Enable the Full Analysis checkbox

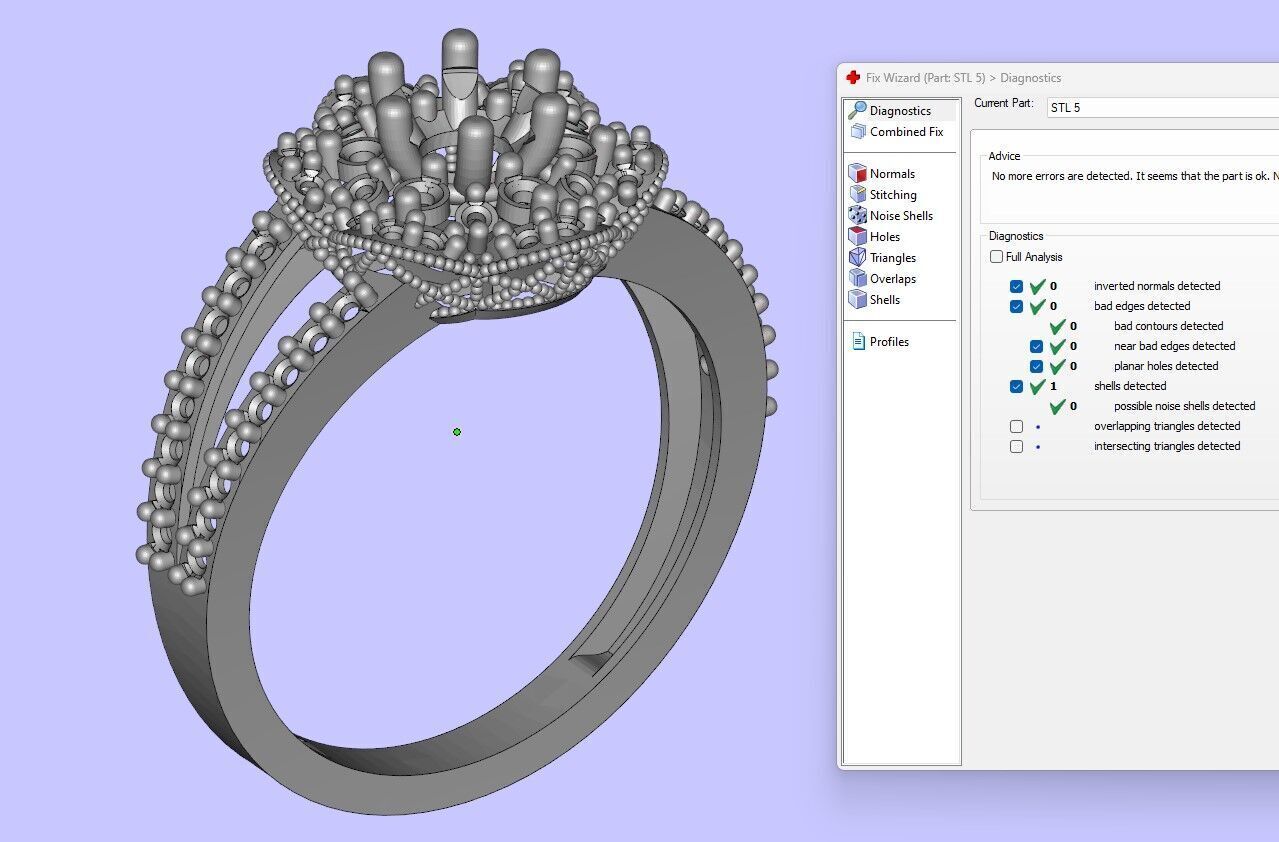pyautogui.click(x=996, y=257)
